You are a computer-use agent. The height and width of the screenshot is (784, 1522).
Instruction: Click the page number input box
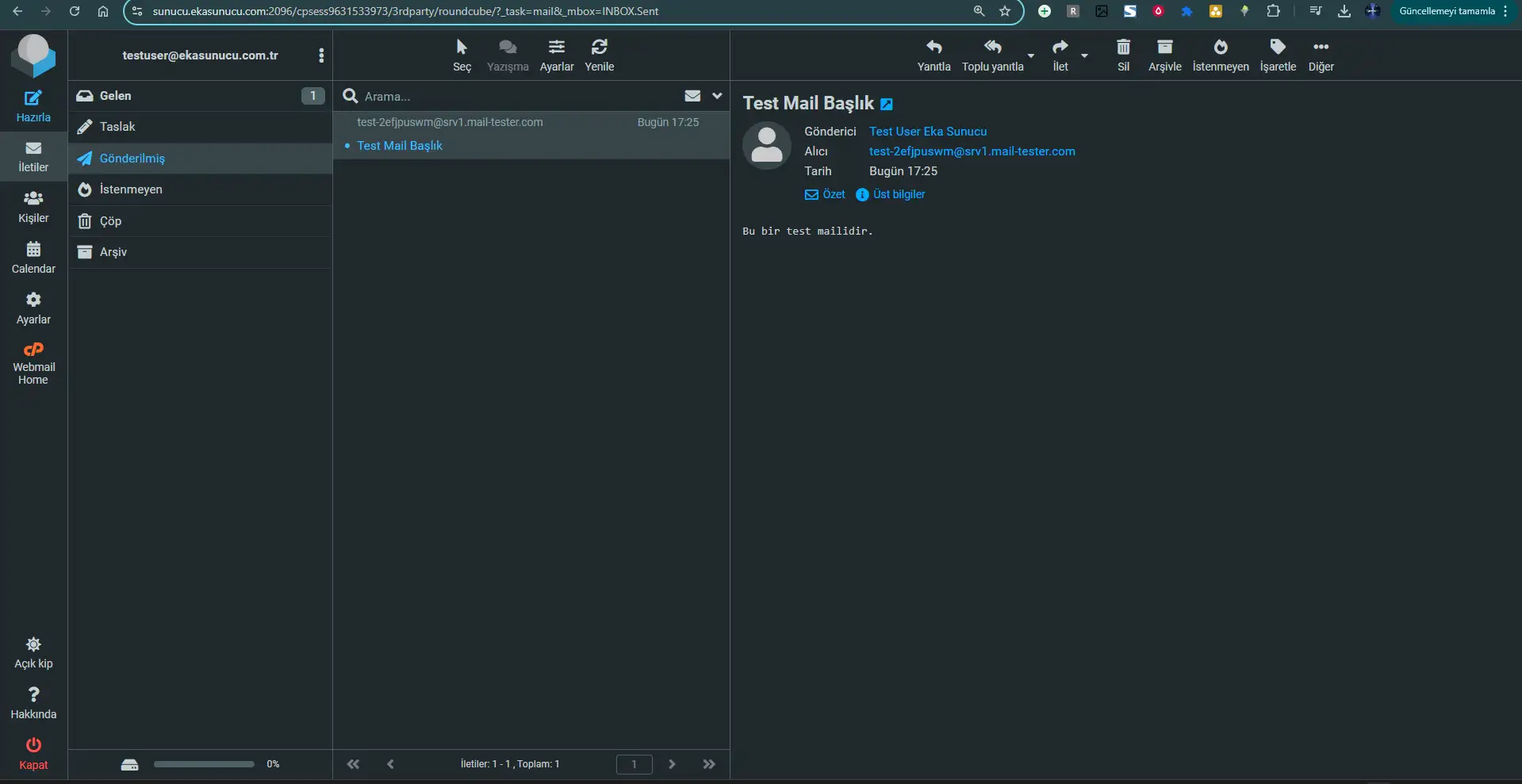[634, 764]
